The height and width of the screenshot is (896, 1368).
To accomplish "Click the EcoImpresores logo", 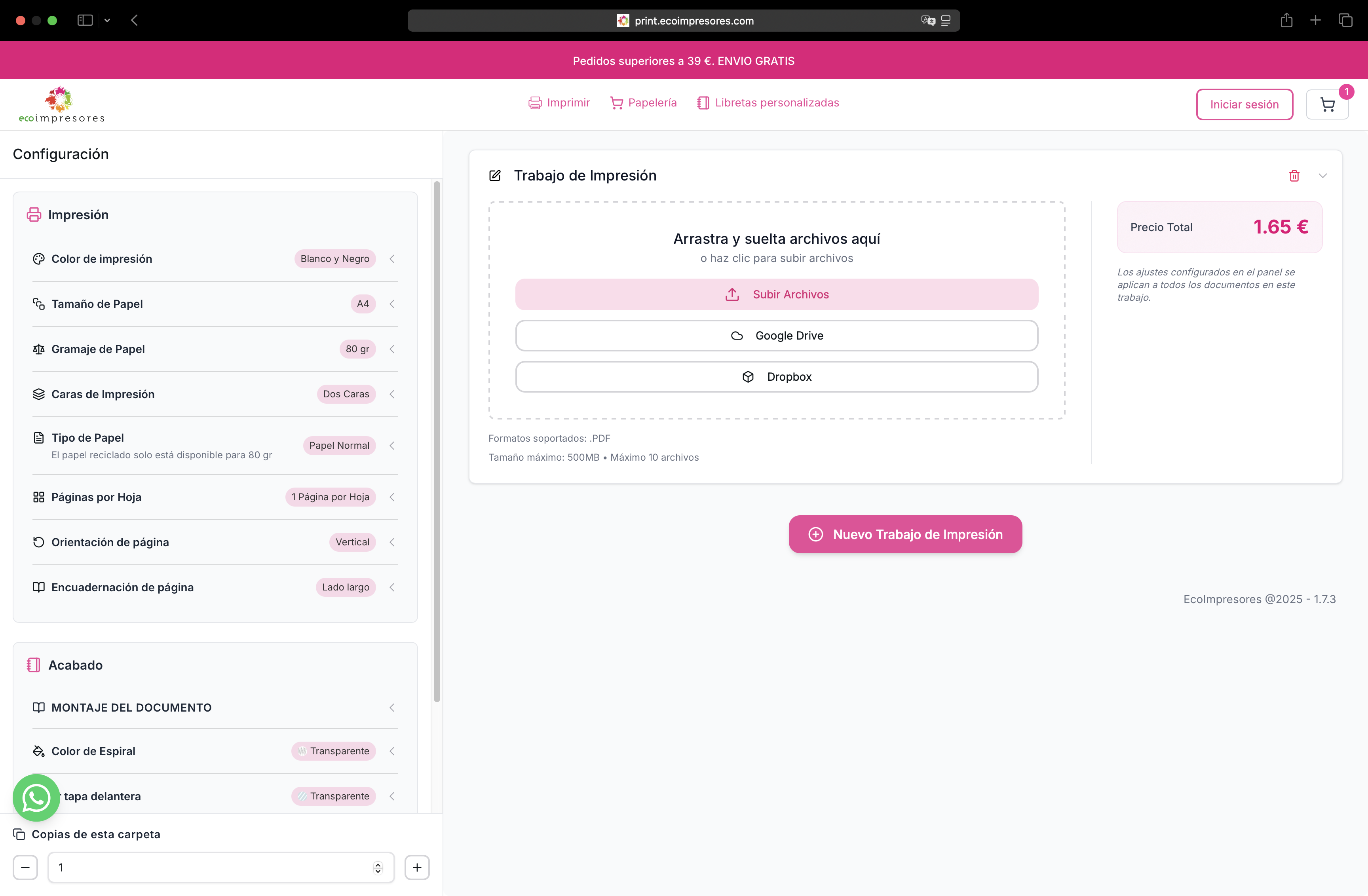I will 61,104.
